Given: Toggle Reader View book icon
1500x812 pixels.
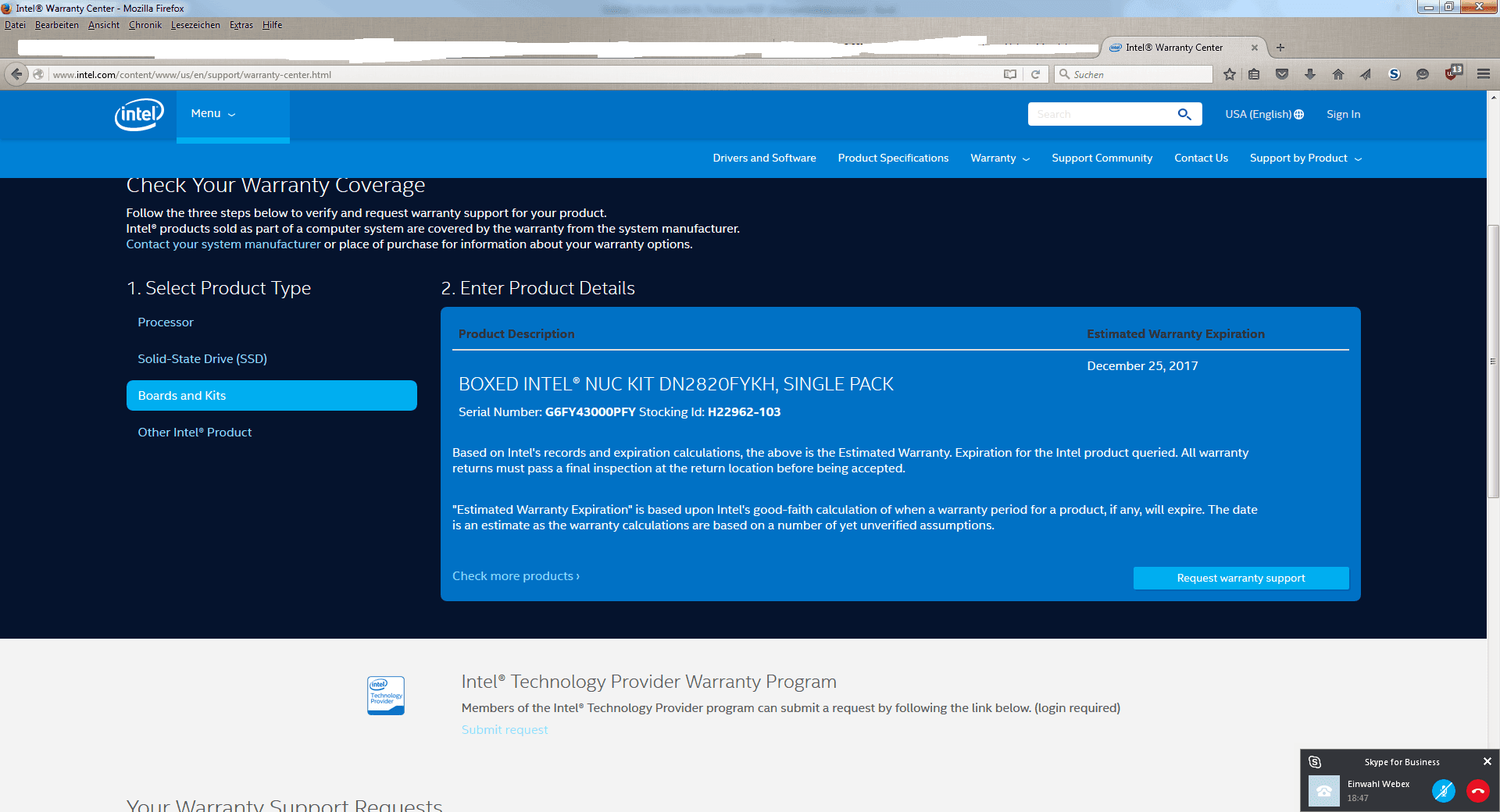Looking at the screenshot, I should coord(1010,74).
